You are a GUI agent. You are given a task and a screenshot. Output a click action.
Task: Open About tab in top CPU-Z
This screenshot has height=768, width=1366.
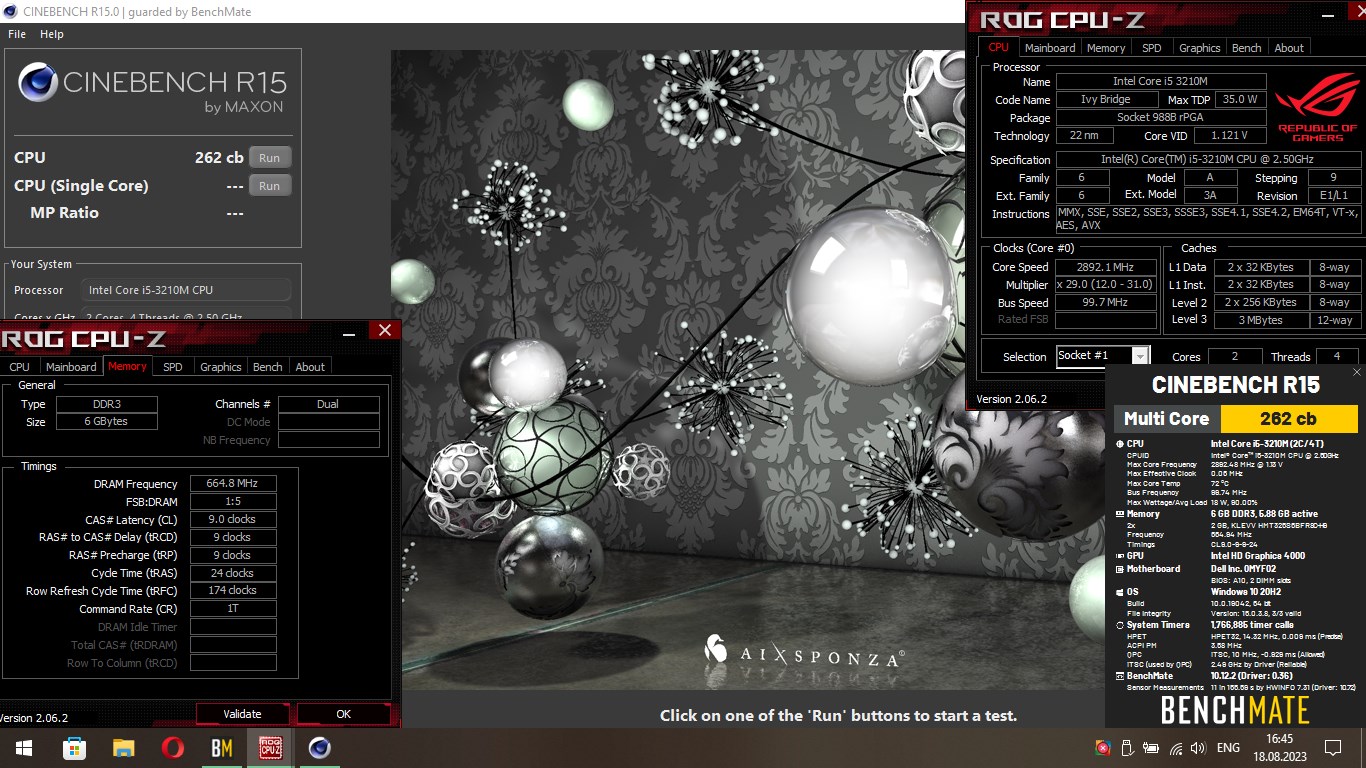(1289, 47)
